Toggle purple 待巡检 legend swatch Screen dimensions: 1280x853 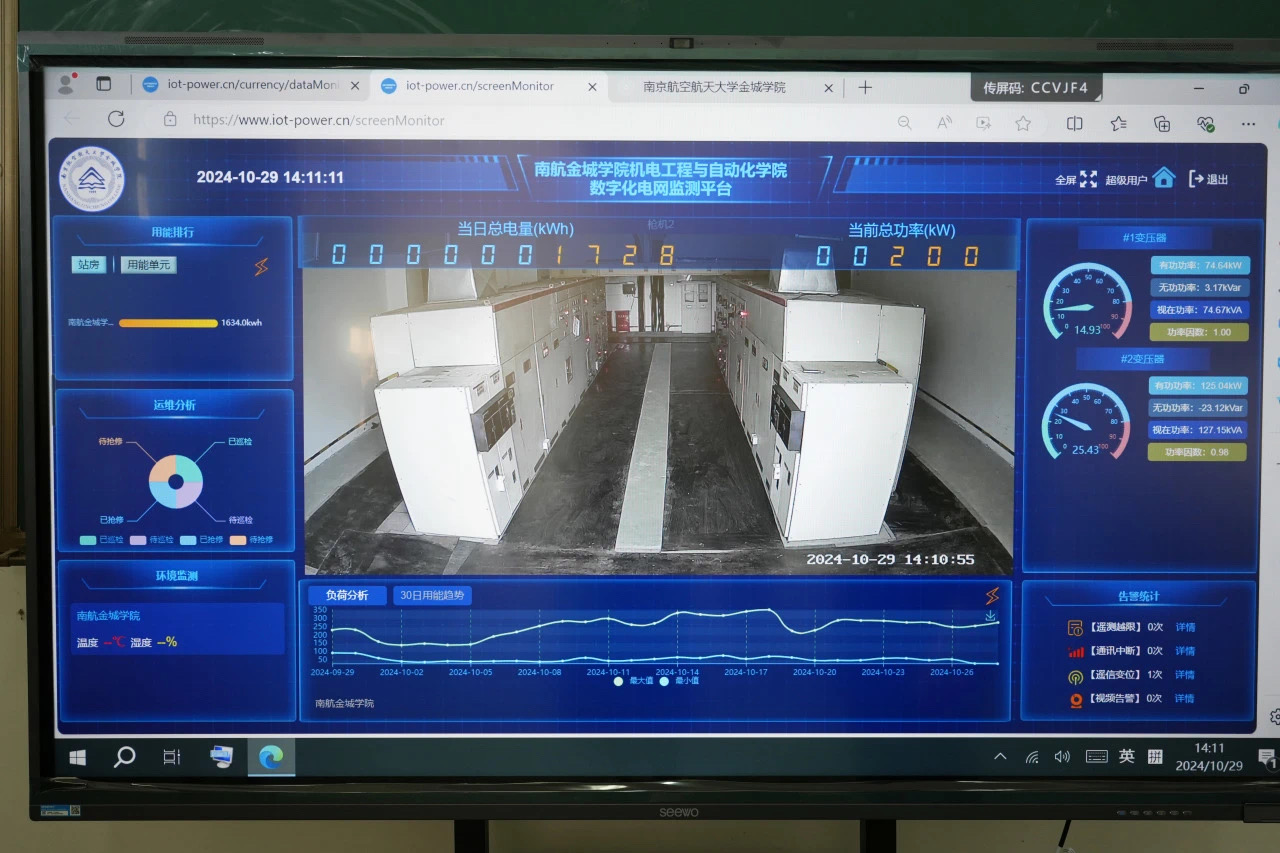tap(139, 540)
